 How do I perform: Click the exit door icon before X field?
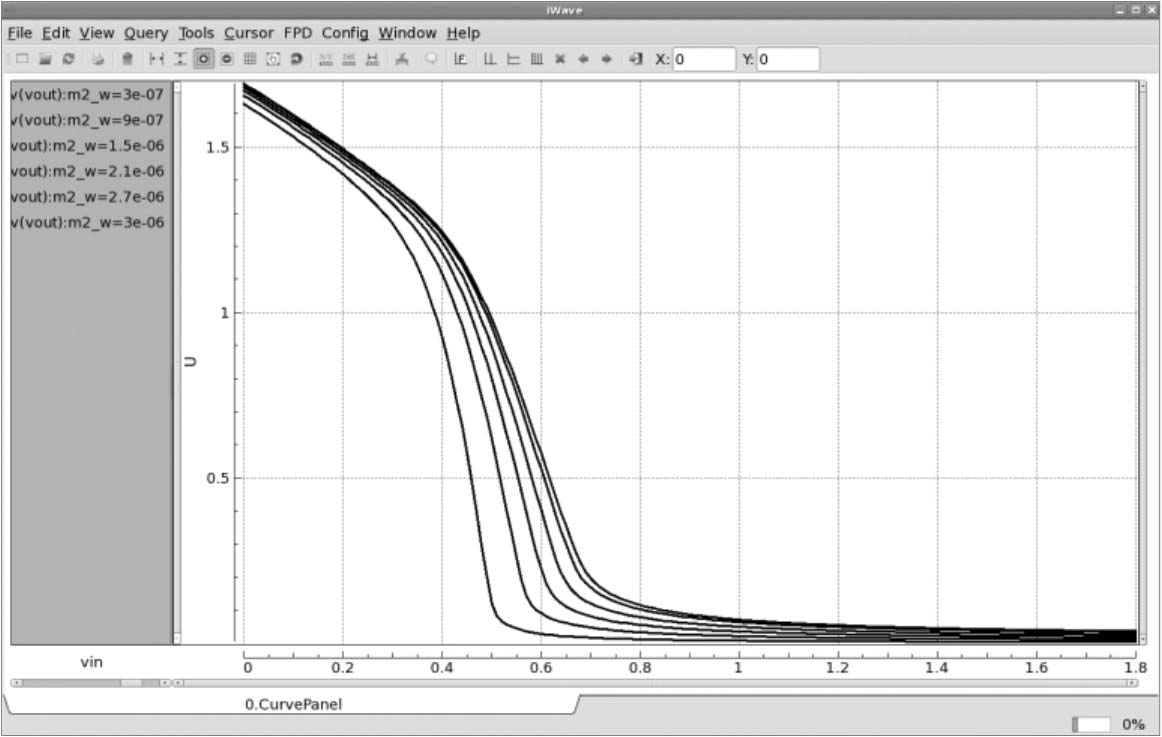[x=635, y=59]
